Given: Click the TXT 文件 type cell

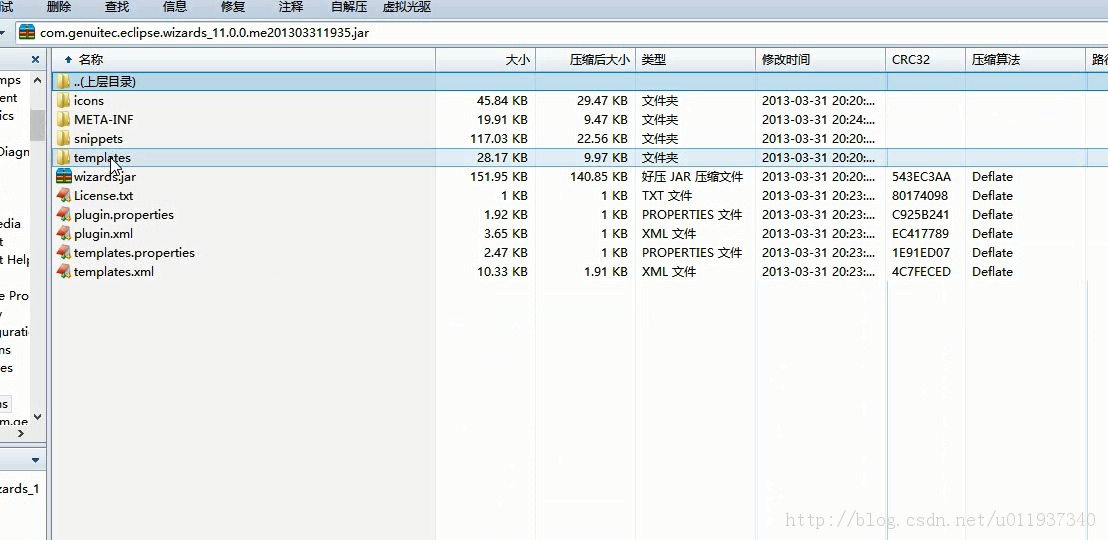Looking at the screenshot, I should click(x=666, y=196).
